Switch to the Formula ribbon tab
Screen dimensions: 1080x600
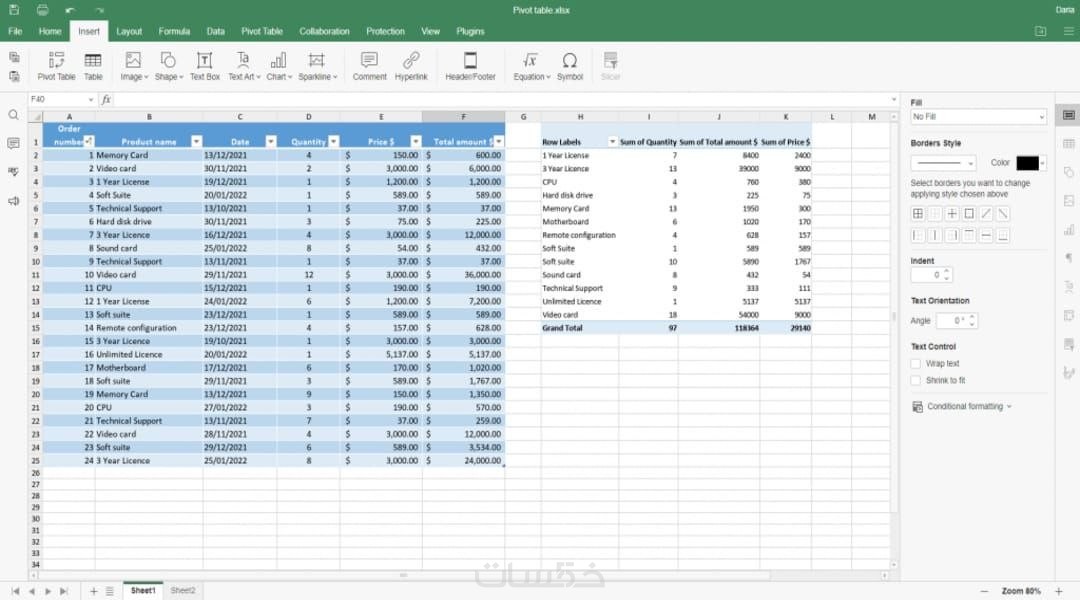point(174,31)
